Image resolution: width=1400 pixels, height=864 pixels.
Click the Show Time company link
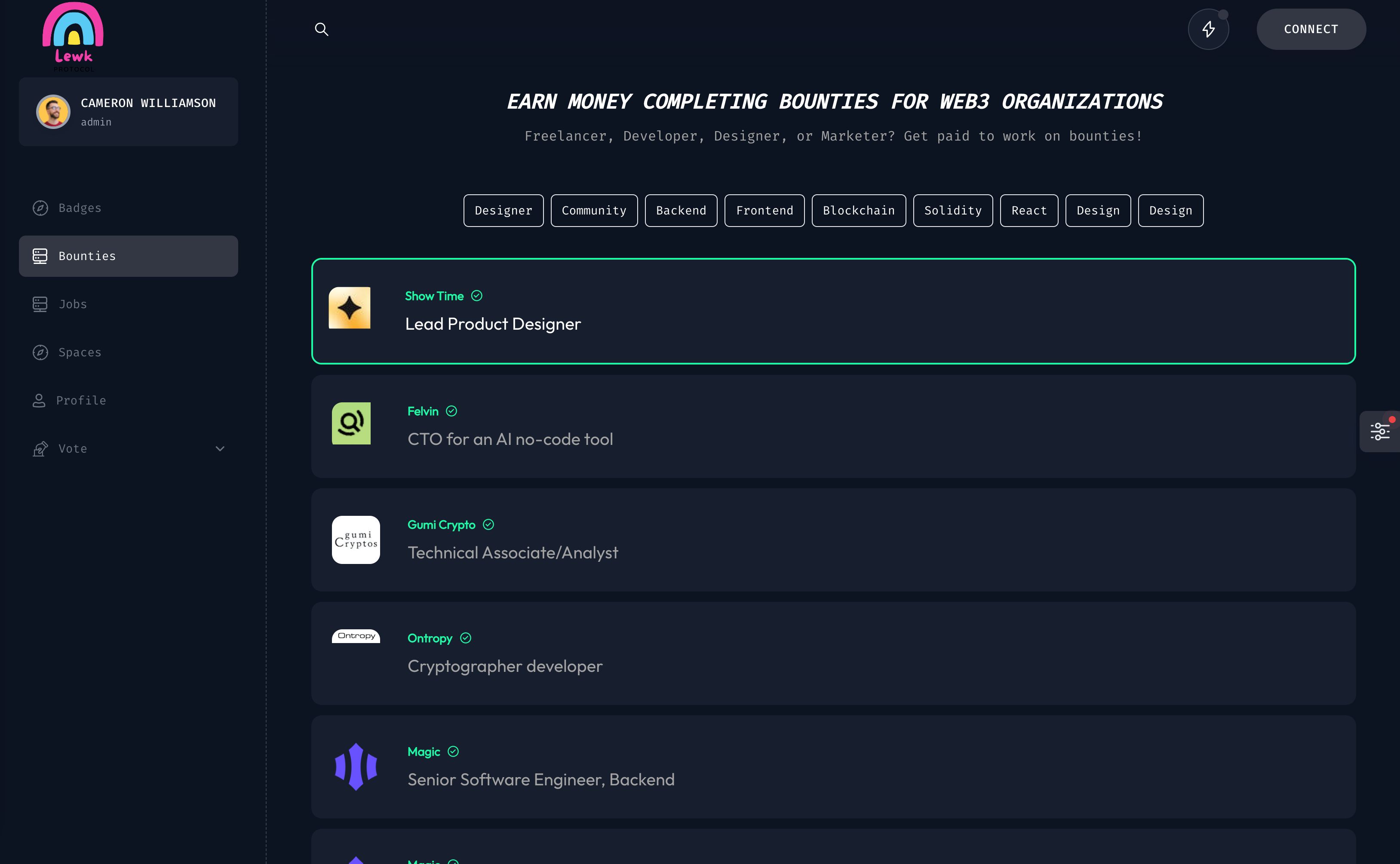[434, 296]
